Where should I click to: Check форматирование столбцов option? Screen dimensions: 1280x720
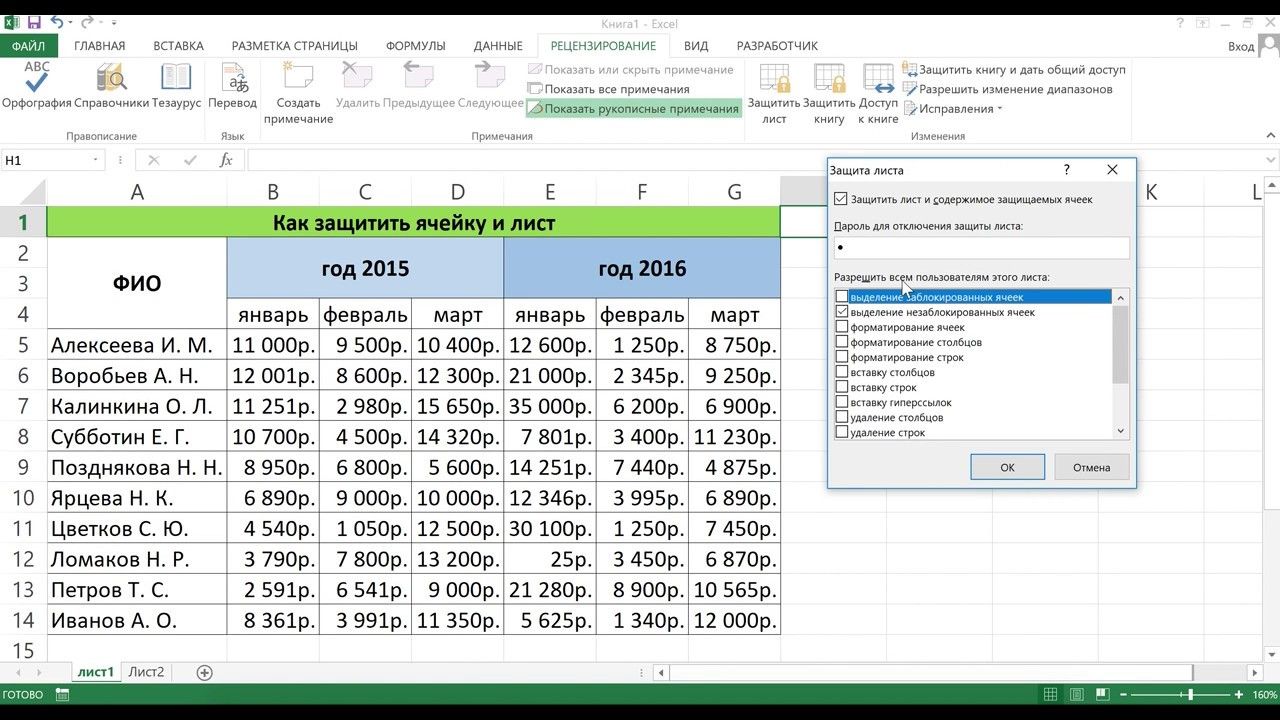[841, 342]
